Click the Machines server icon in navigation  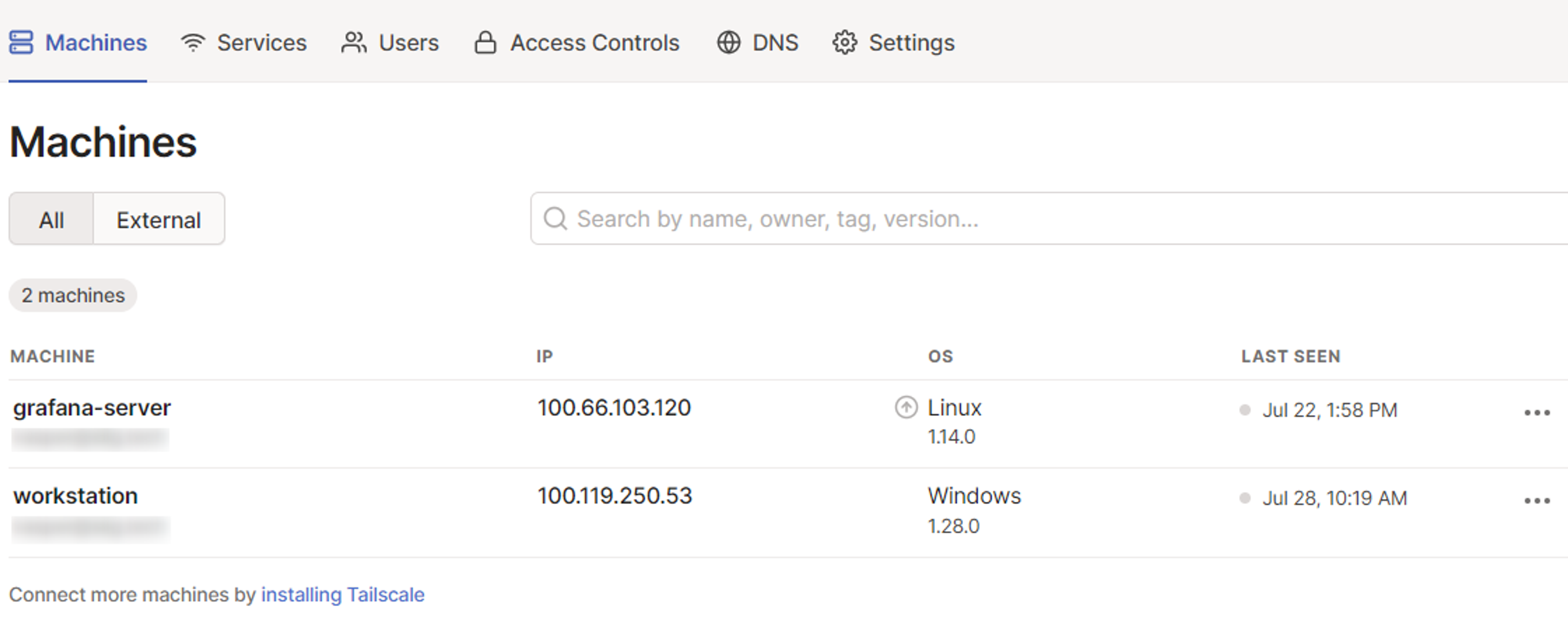[x=21, y=42]
